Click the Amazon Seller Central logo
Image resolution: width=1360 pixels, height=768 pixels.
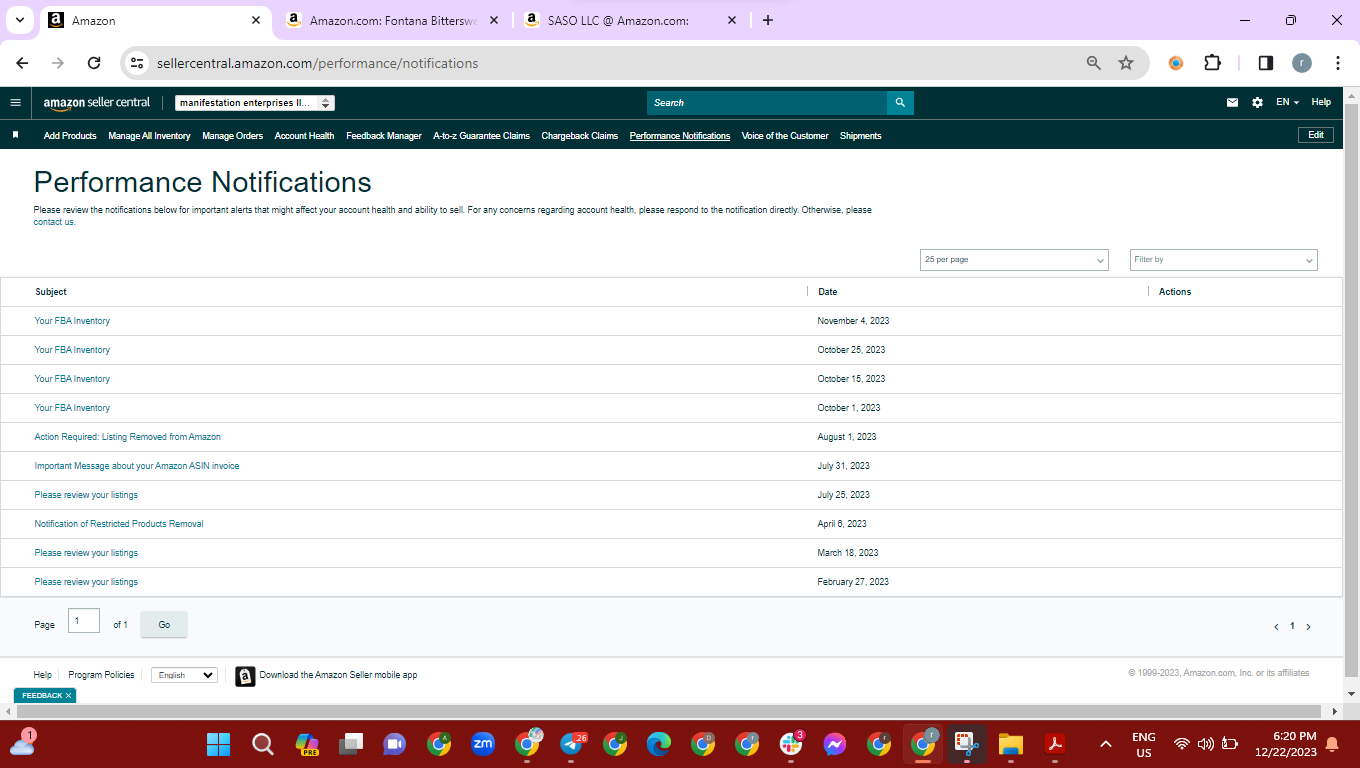point(97,102)
